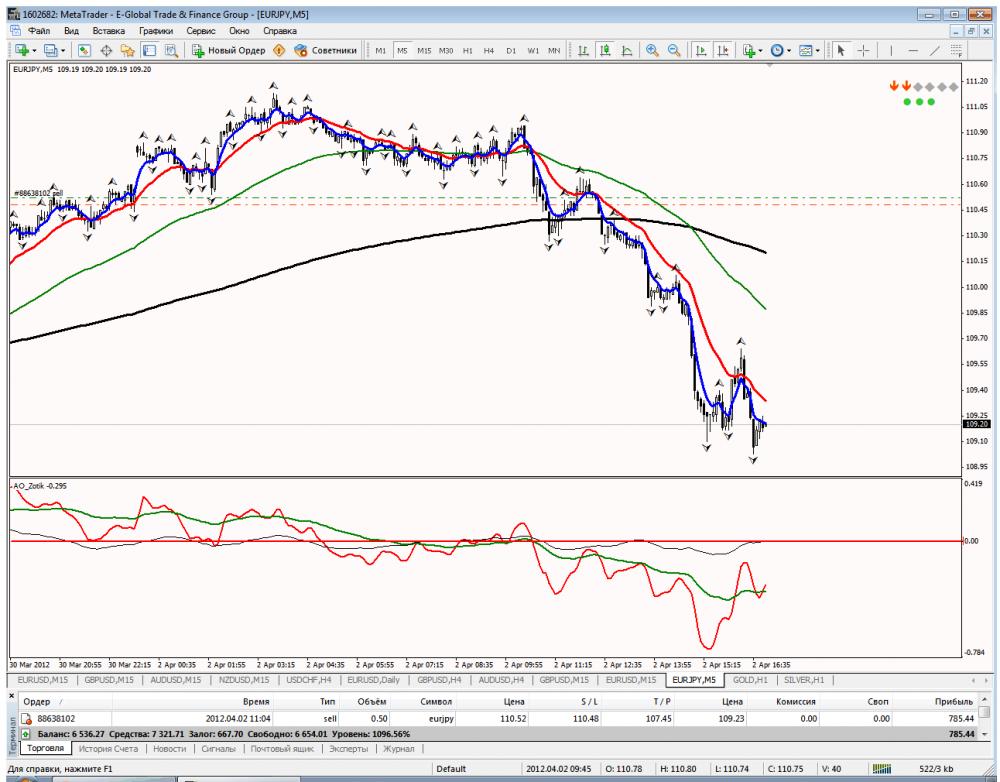Image resolution: width=1000 pixels, height=782 pixels.
Task: Switch chart to M30 timeframe
Action: point(446,50)
